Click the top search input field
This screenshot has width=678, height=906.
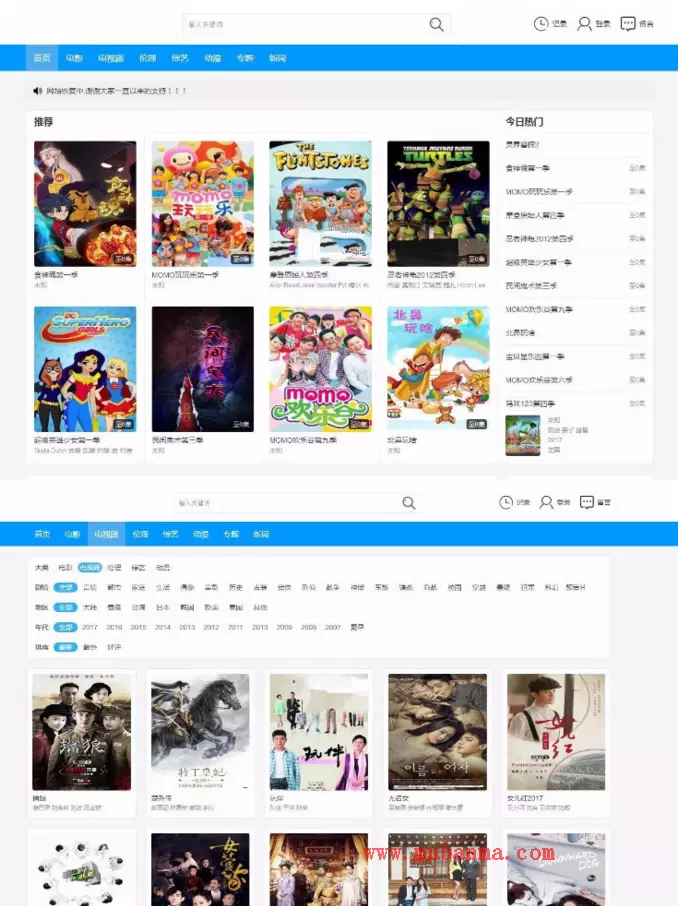point(300,24)
